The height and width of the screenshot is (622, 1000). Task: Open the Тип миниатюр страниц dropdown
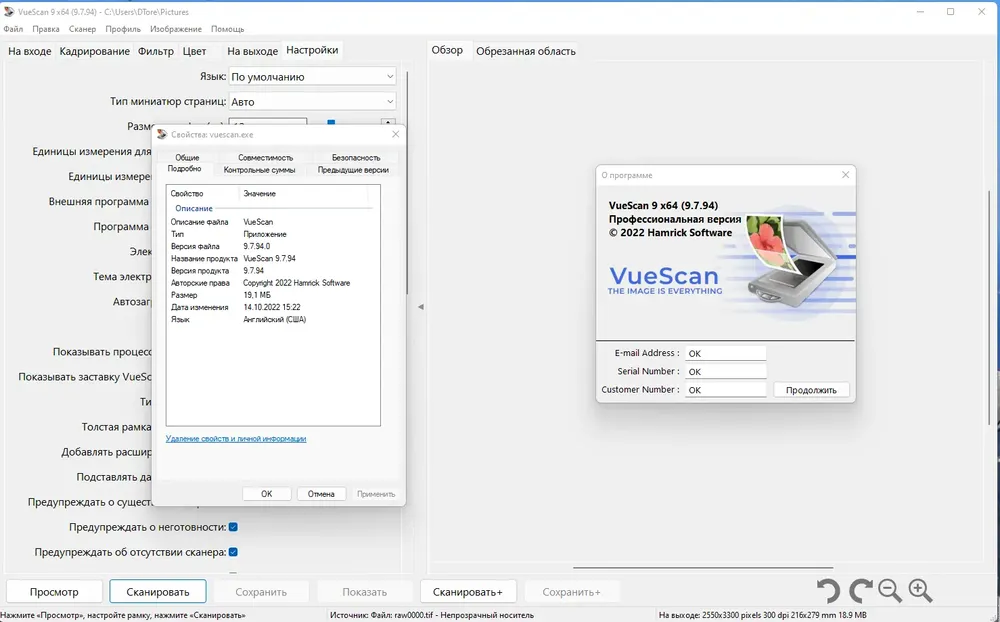(x=312, y=101)
